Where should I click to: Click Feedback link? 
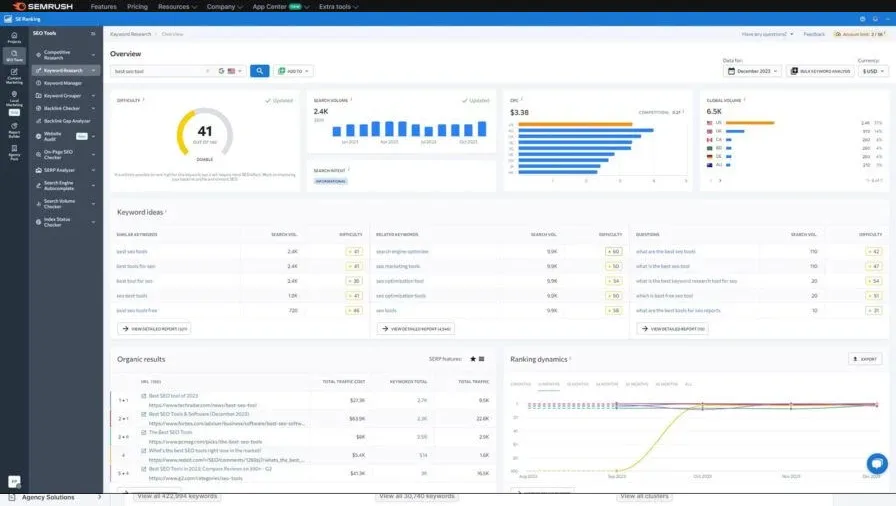click(814, 34)
